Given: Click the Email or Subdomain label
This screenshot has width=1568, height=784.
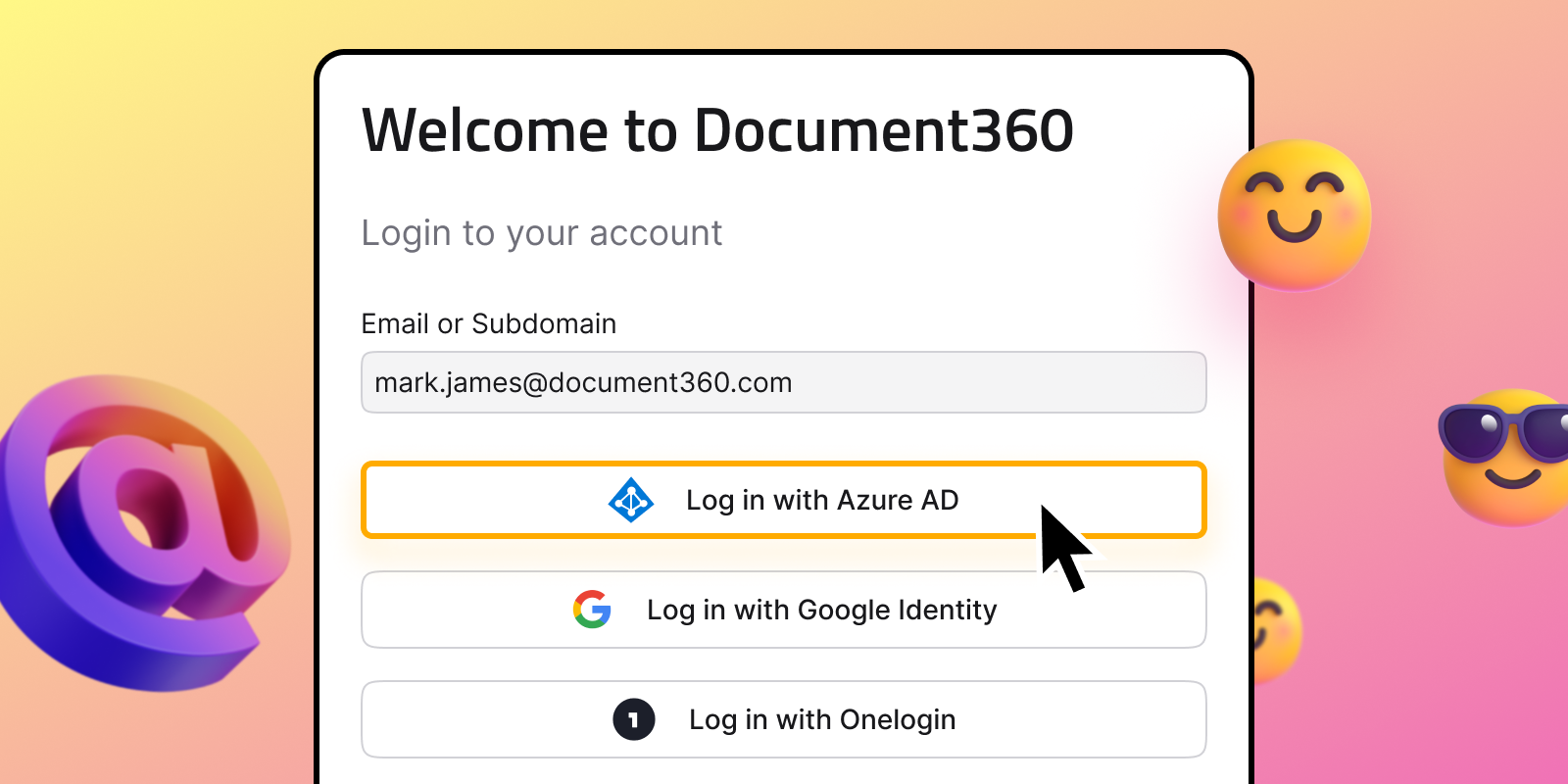Looking at the screenshot, I should coord(488,323).
